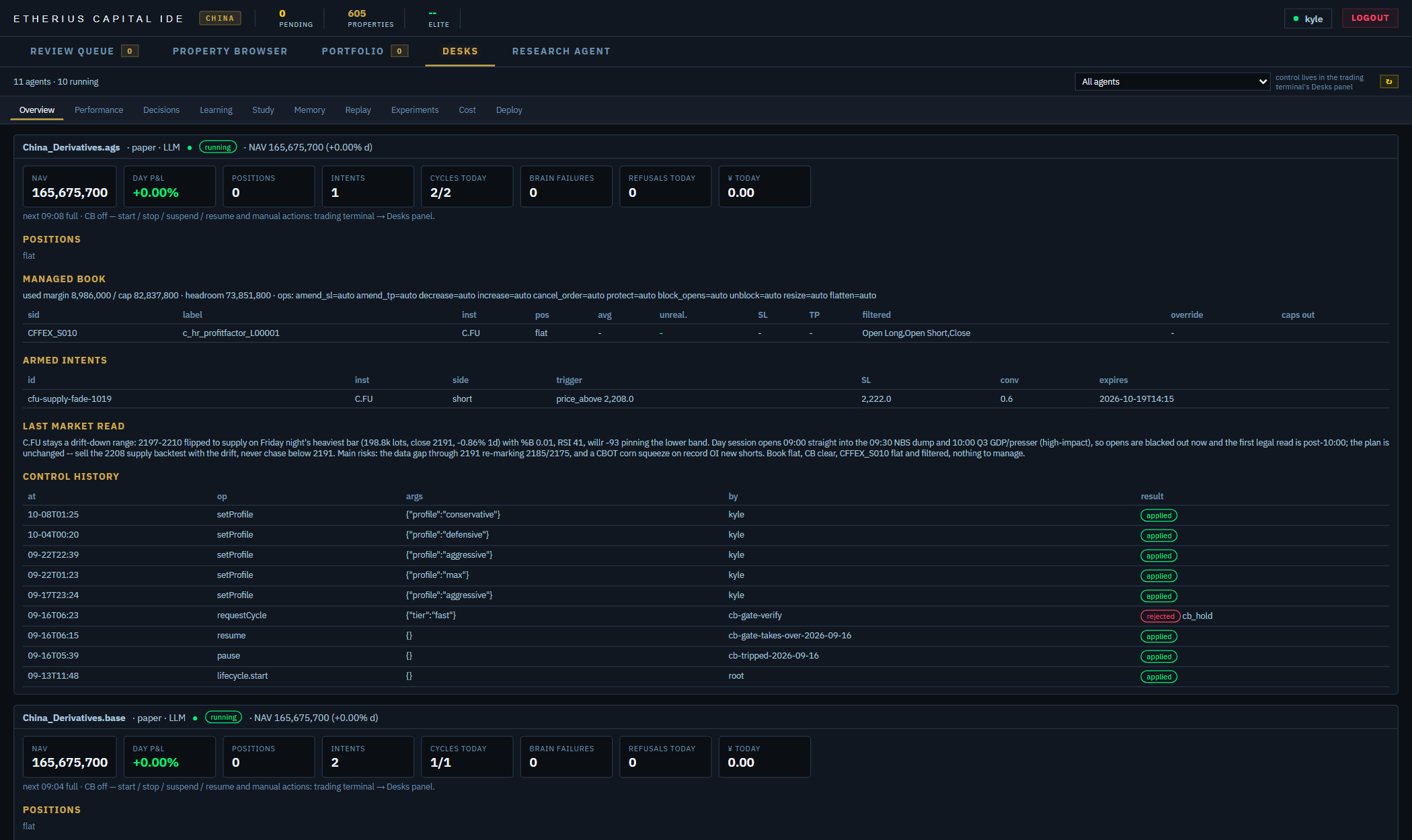Click the Open Long,Open Short,Close filtered cell
This screenshot has height=840, width=1412.
pos(916,333)
